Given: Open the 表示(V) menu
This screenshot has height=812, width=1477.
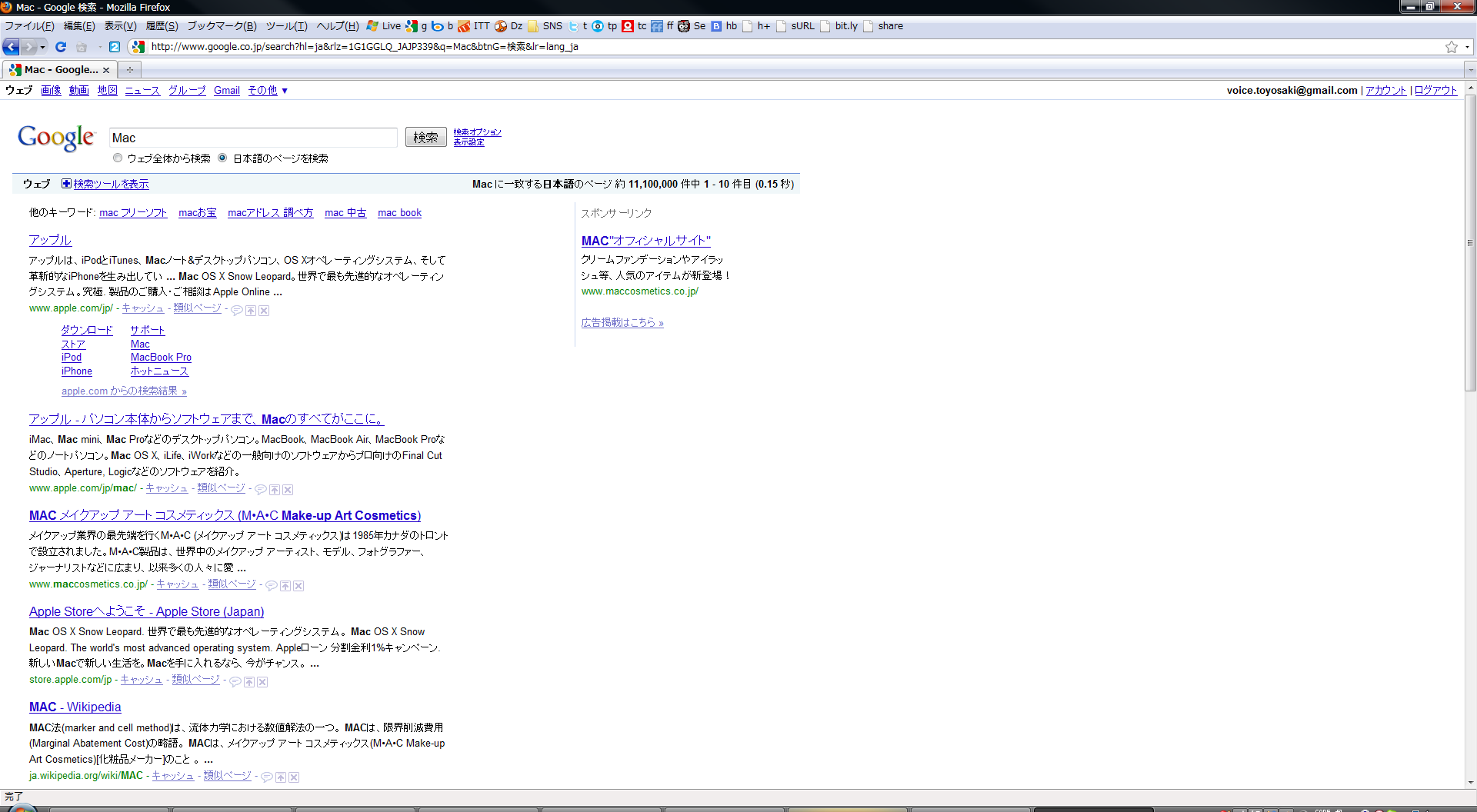Looking at the screenshot, I should point(120,26).
